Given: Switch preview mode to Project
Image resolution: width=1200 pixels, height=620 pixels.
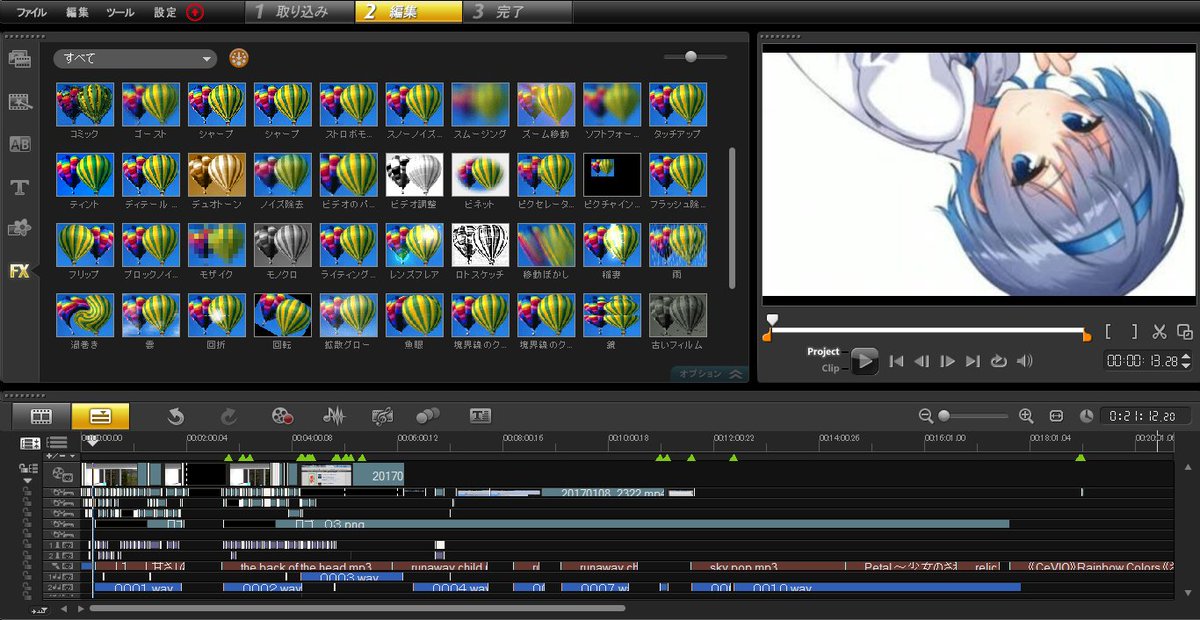Looking at the screenshot, I should (824, 352).
